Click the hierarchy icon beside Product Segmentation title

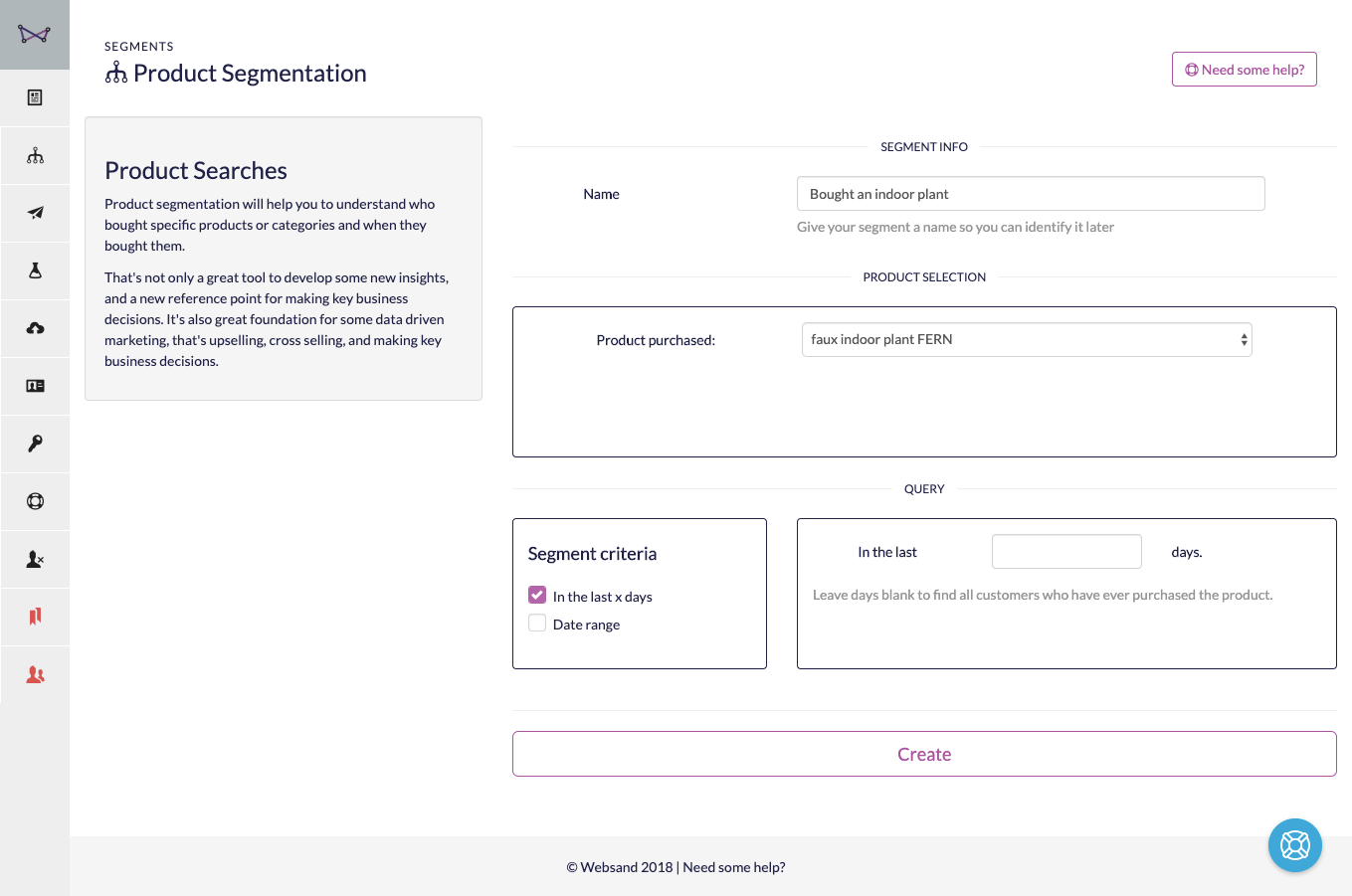point(116,73)
